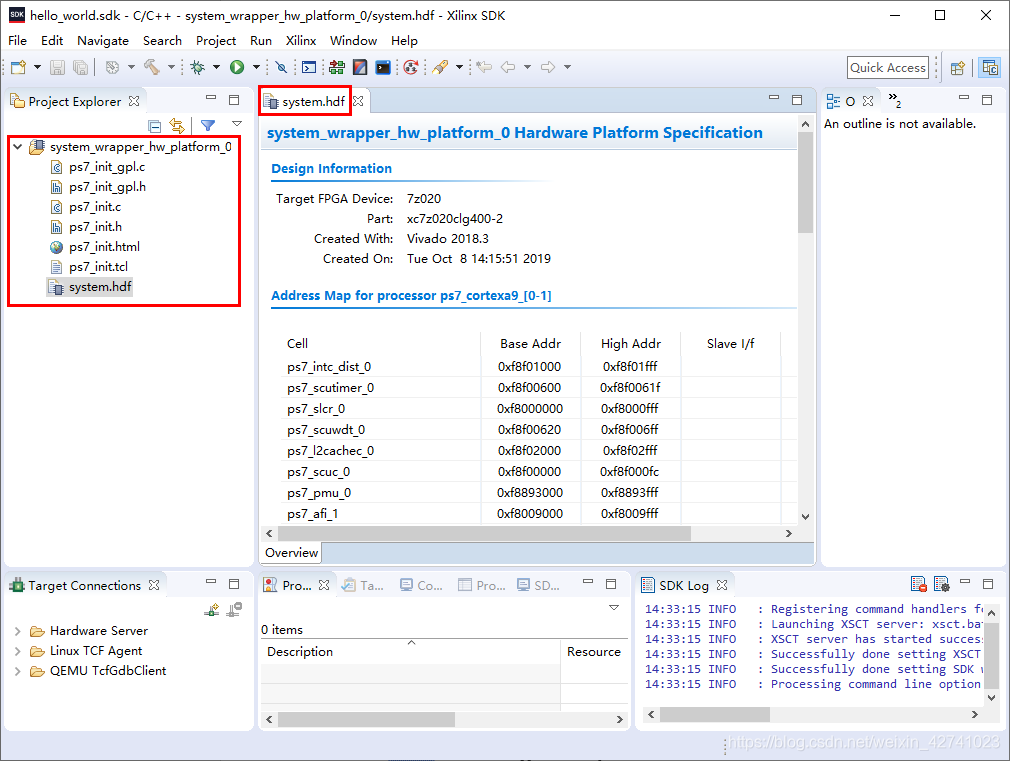Maximize the Project Explorer view
The height and width of the screenshot is (761, 1010).
(234, 100)
